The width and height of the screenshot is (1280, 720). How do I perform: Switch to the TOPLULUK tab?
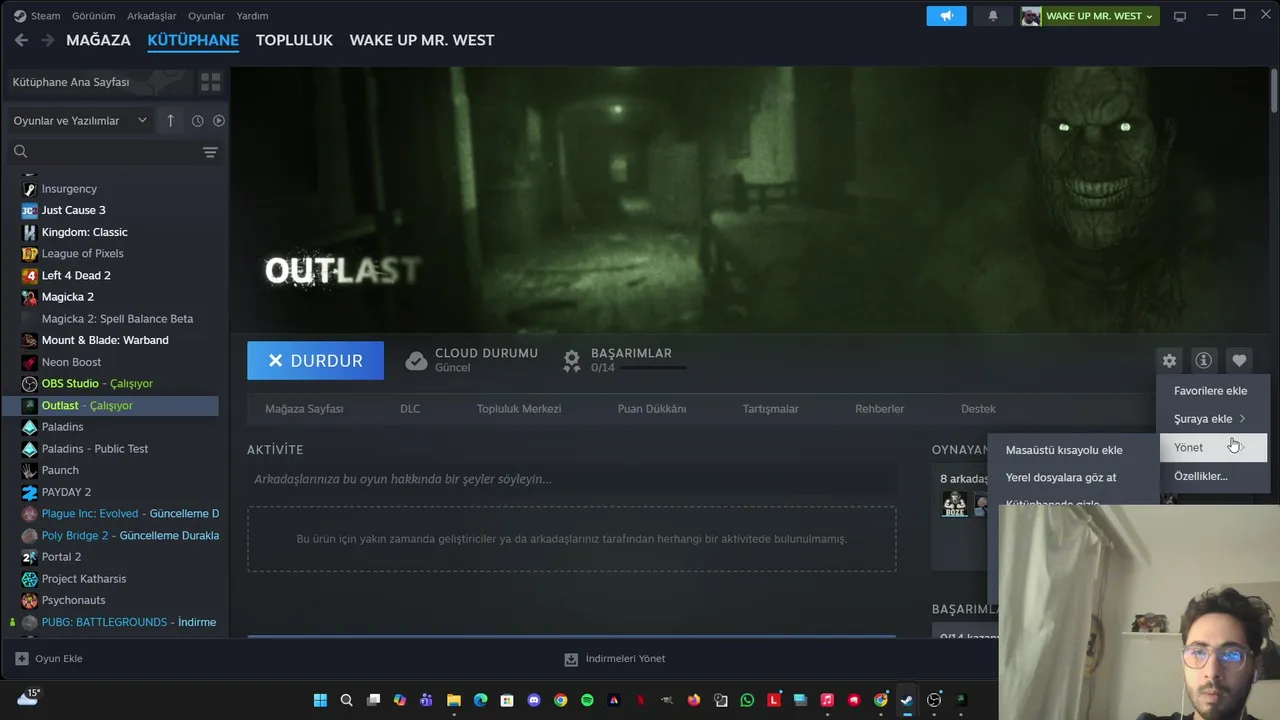(294, 40)
